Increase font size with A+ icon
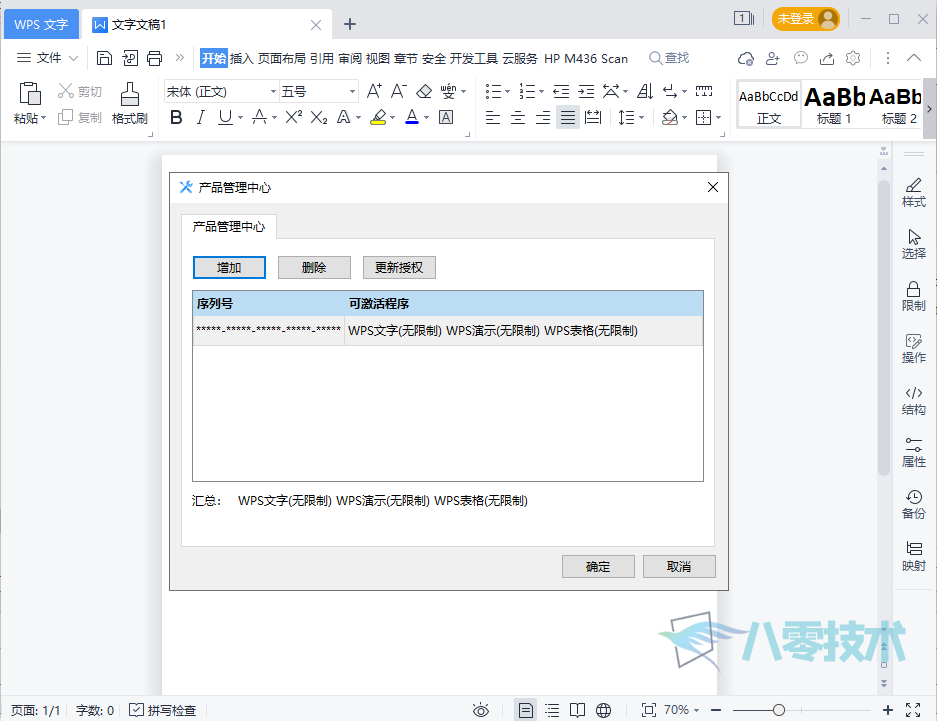Viewport: 937px width, 721px height. coord(374,91)
